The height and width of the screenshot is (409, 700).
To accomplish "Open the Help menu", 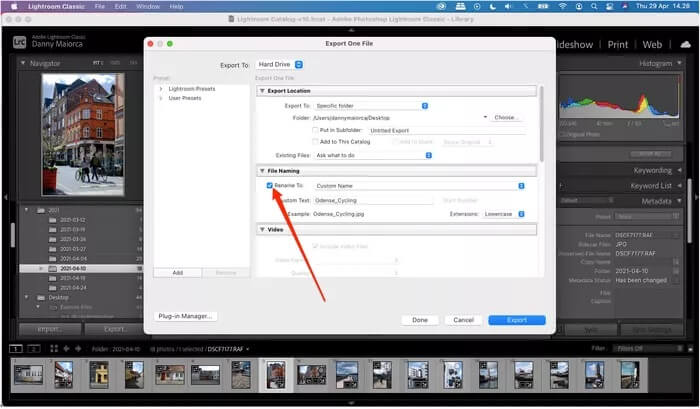I will (x=176, y=6).
